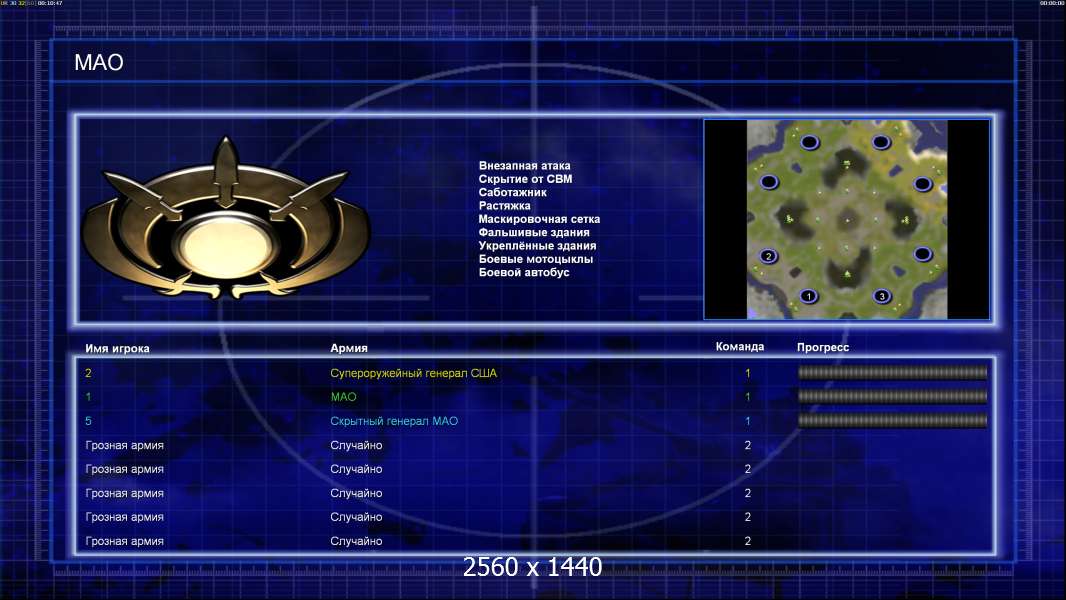Select the Фальшивые здания ability line
1066x600 pixels.
(x=534, y=232)
